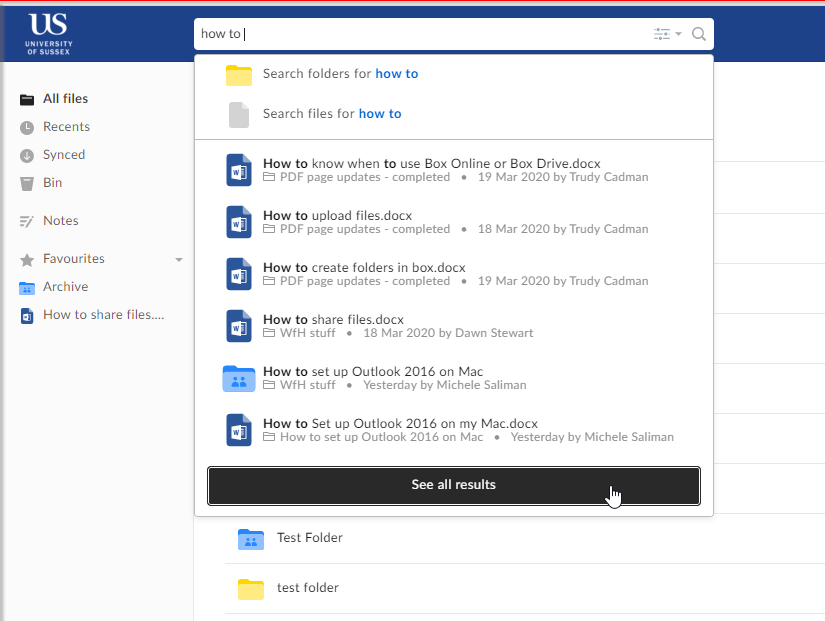
Task: Open Favourites label in sidebar
Action: [x=74, y=259]
